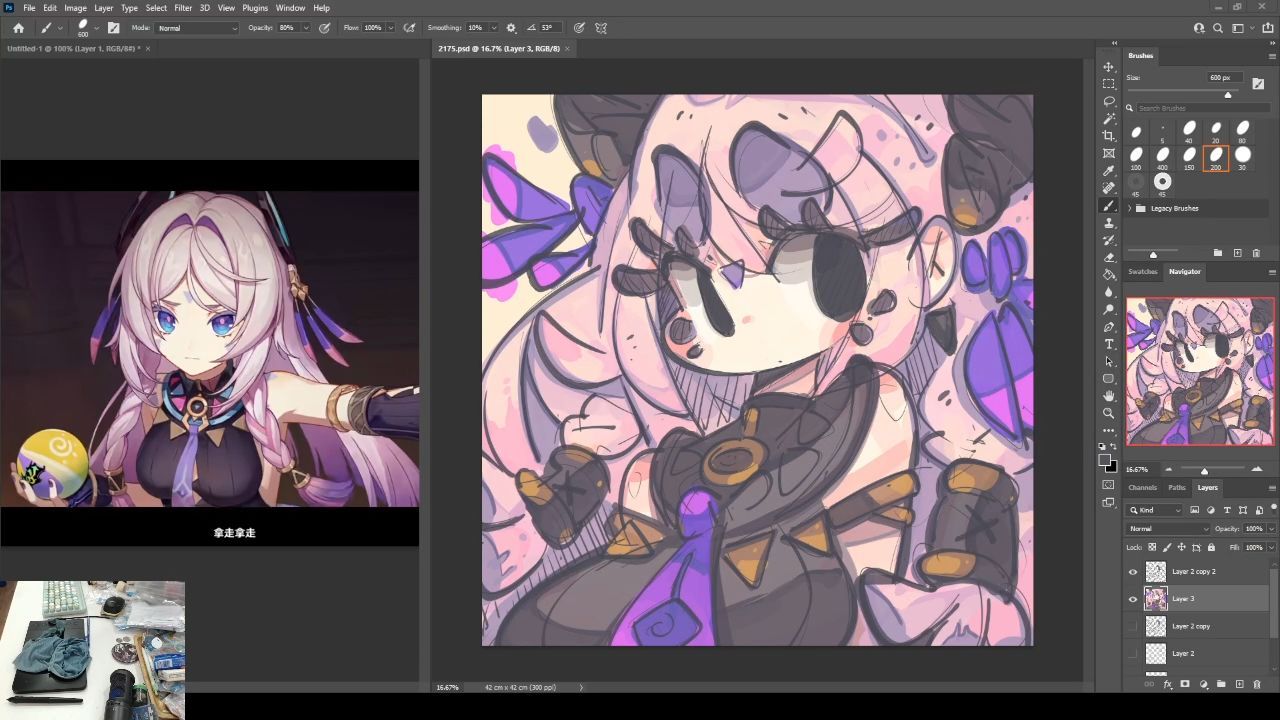Open smoothing options gear icon
The width and height of the screenshot is (1280, 720).
(511, 28)
